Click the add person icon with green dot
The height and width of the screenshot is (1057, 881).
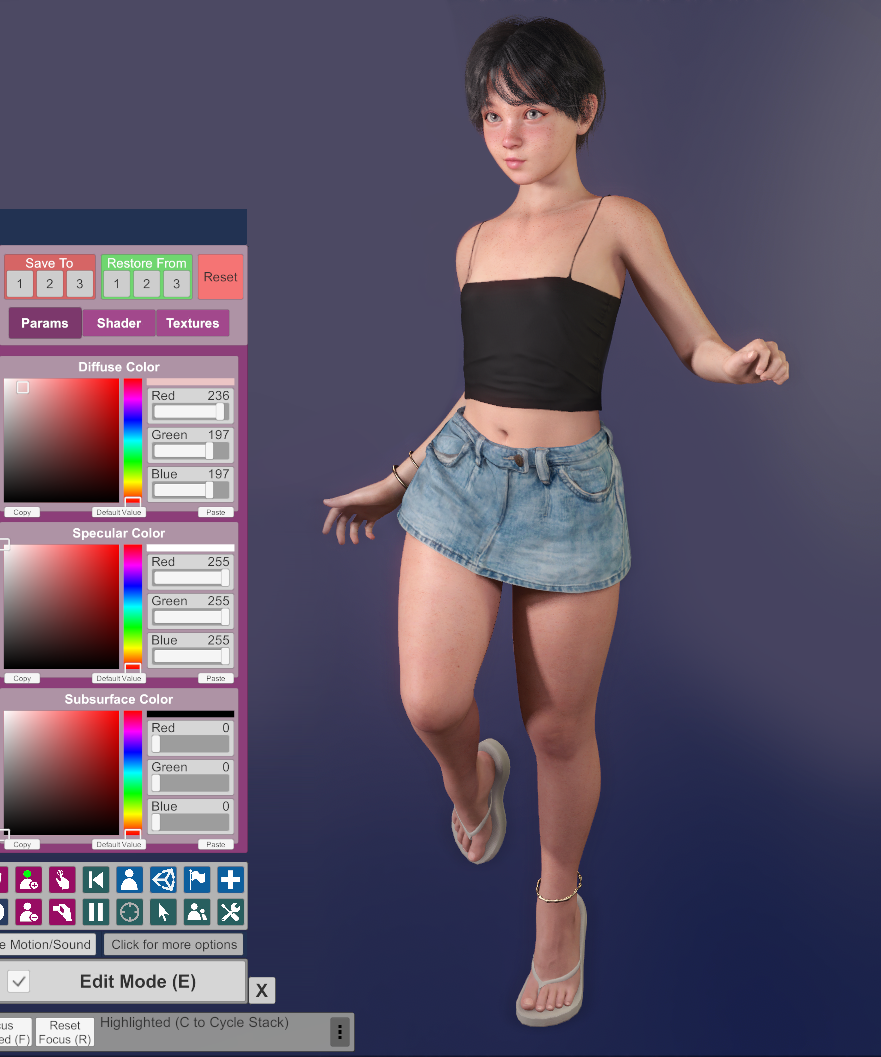[x=28, y=880]
